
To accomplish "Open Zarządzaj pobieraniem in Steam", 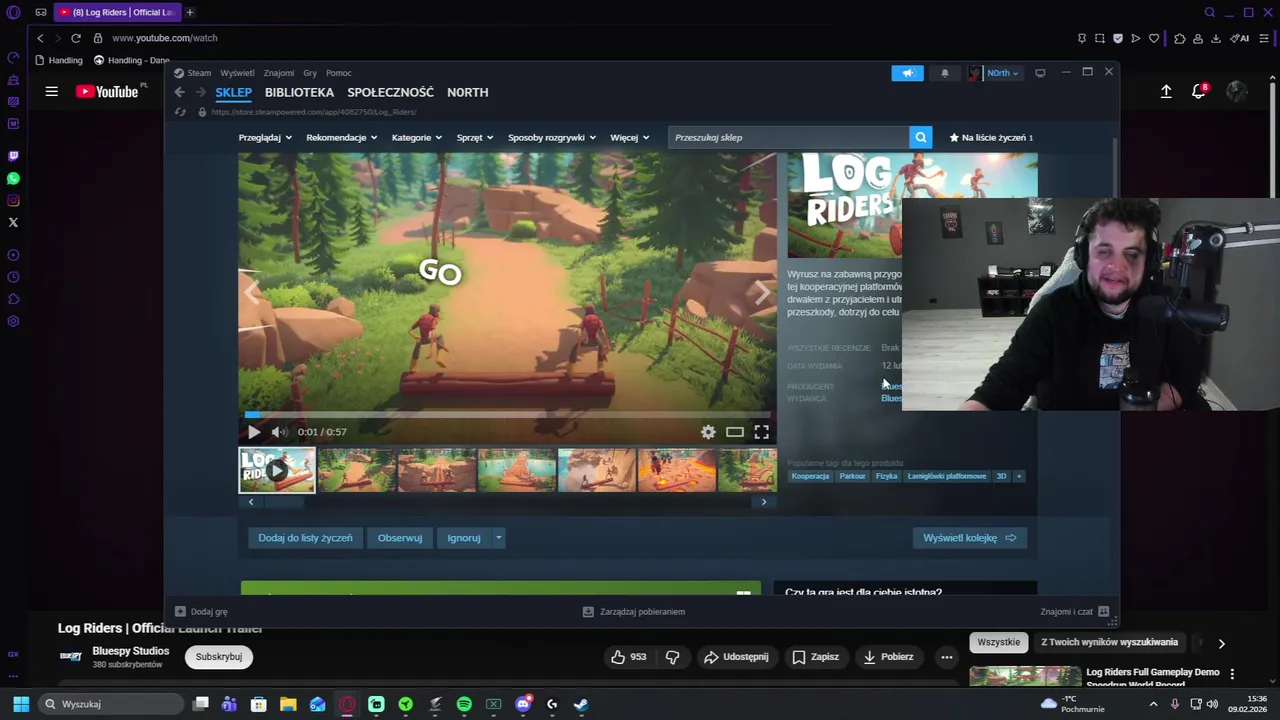I will click(x=634, y=612).
